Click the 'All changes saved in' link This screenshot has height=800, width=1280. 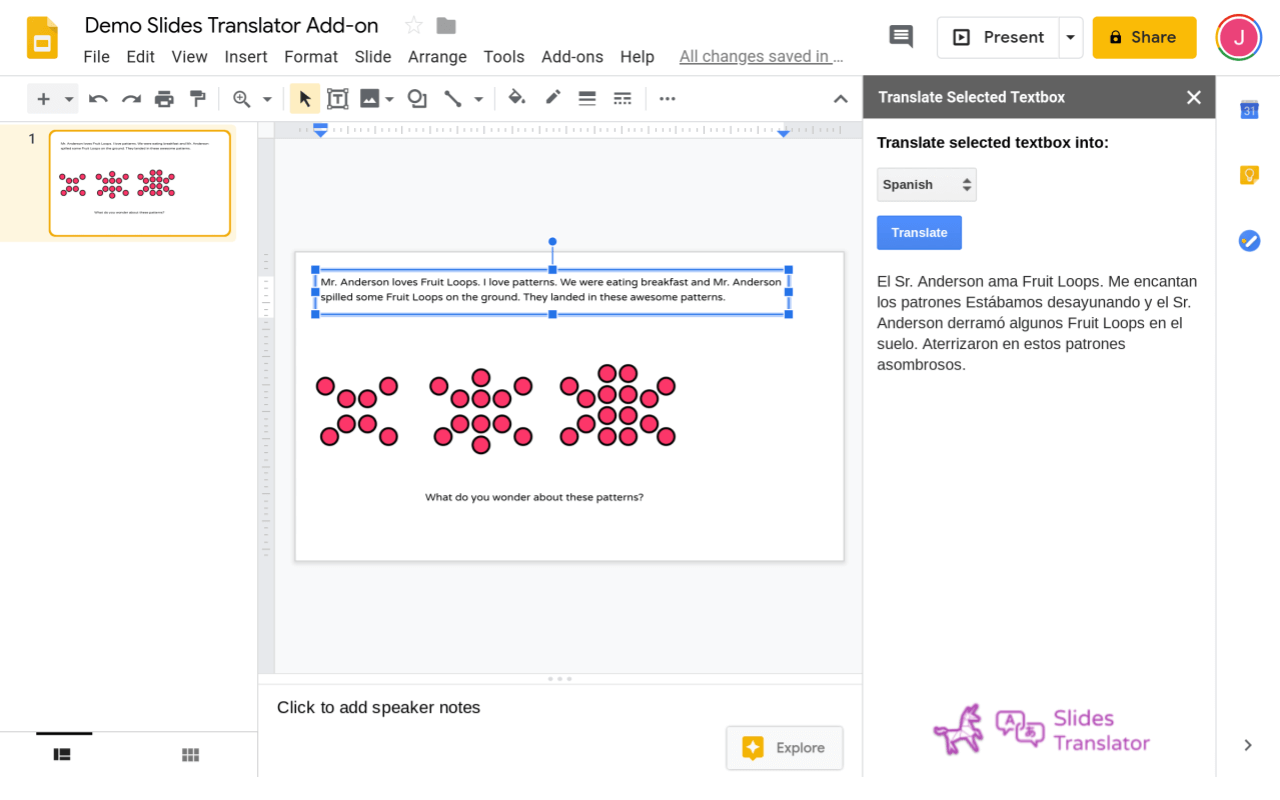pyautogui.click(x=761, y=57)
